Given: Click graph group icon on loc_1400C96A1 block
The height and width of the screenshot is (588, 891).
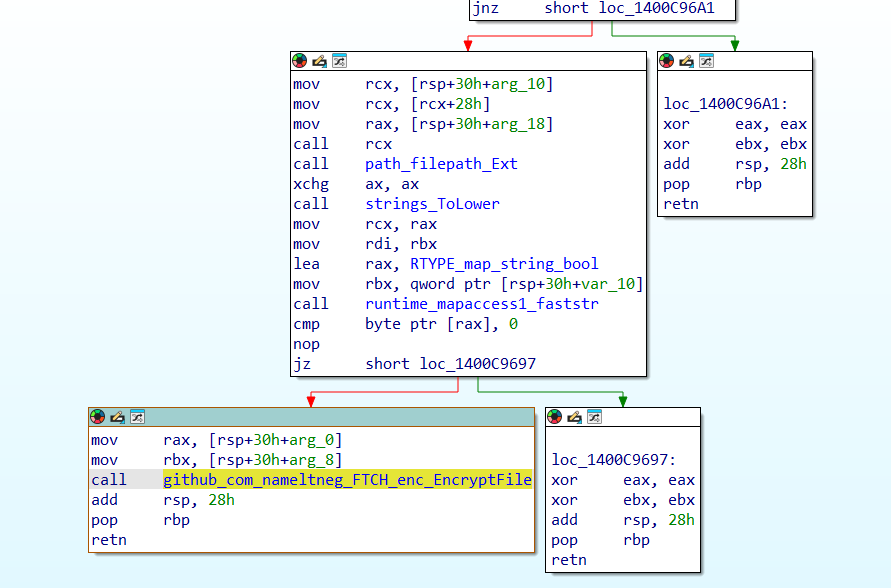Looking at the screenshot, I should 707,61.
